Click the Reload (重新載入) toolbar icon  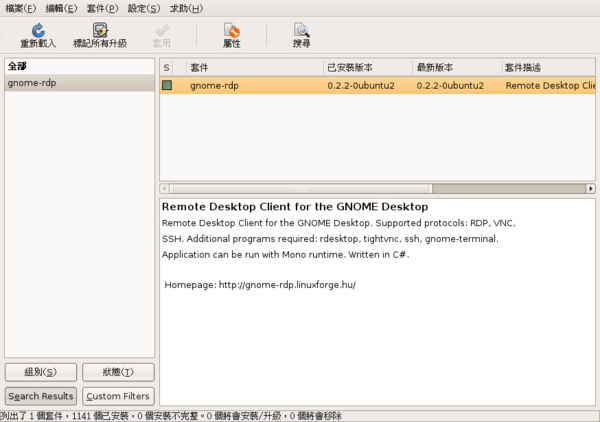[38, 30]
